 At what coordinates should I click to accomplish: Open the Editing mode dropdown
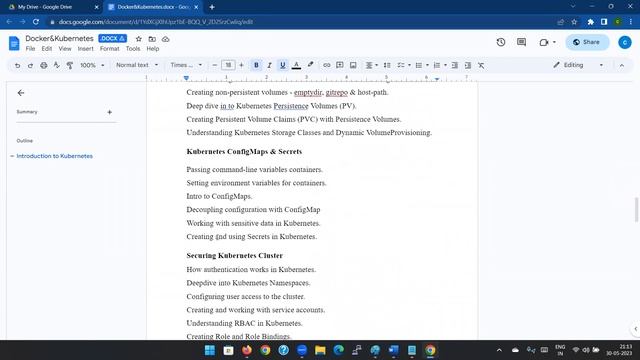click(x=578, y=65)
